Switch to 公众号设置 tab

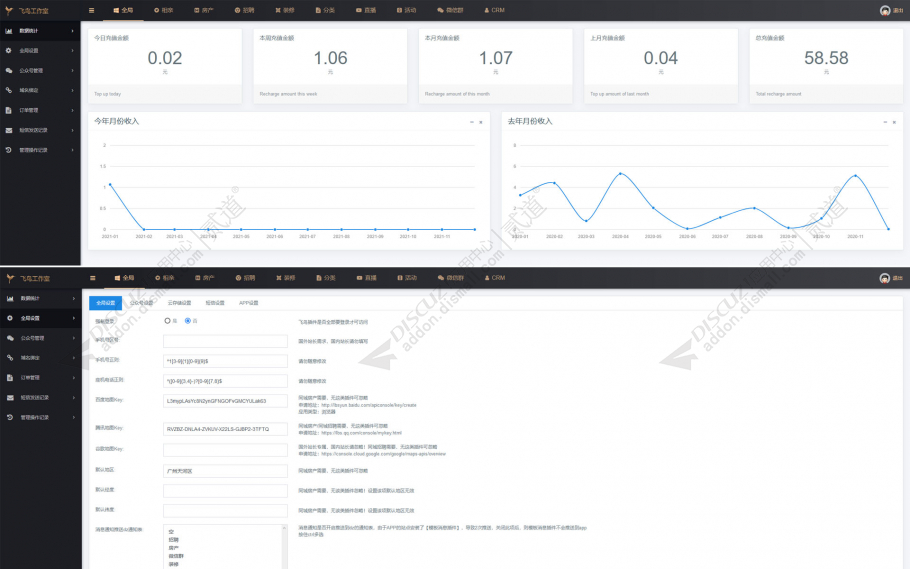tap(142, 303)
